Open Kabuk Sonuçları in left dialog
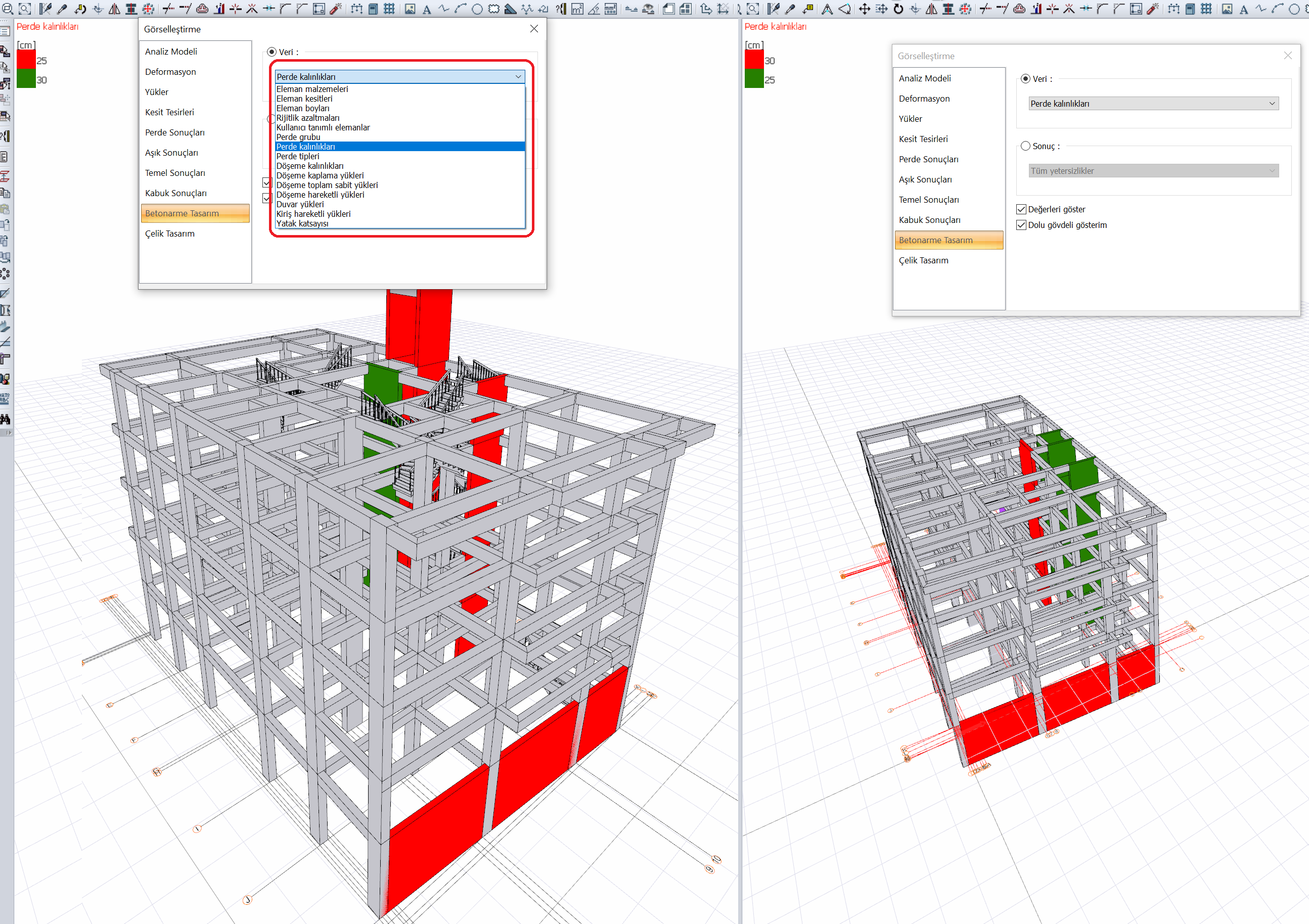The width and height of the screenshot is (1309, 924). pos(195,193)
